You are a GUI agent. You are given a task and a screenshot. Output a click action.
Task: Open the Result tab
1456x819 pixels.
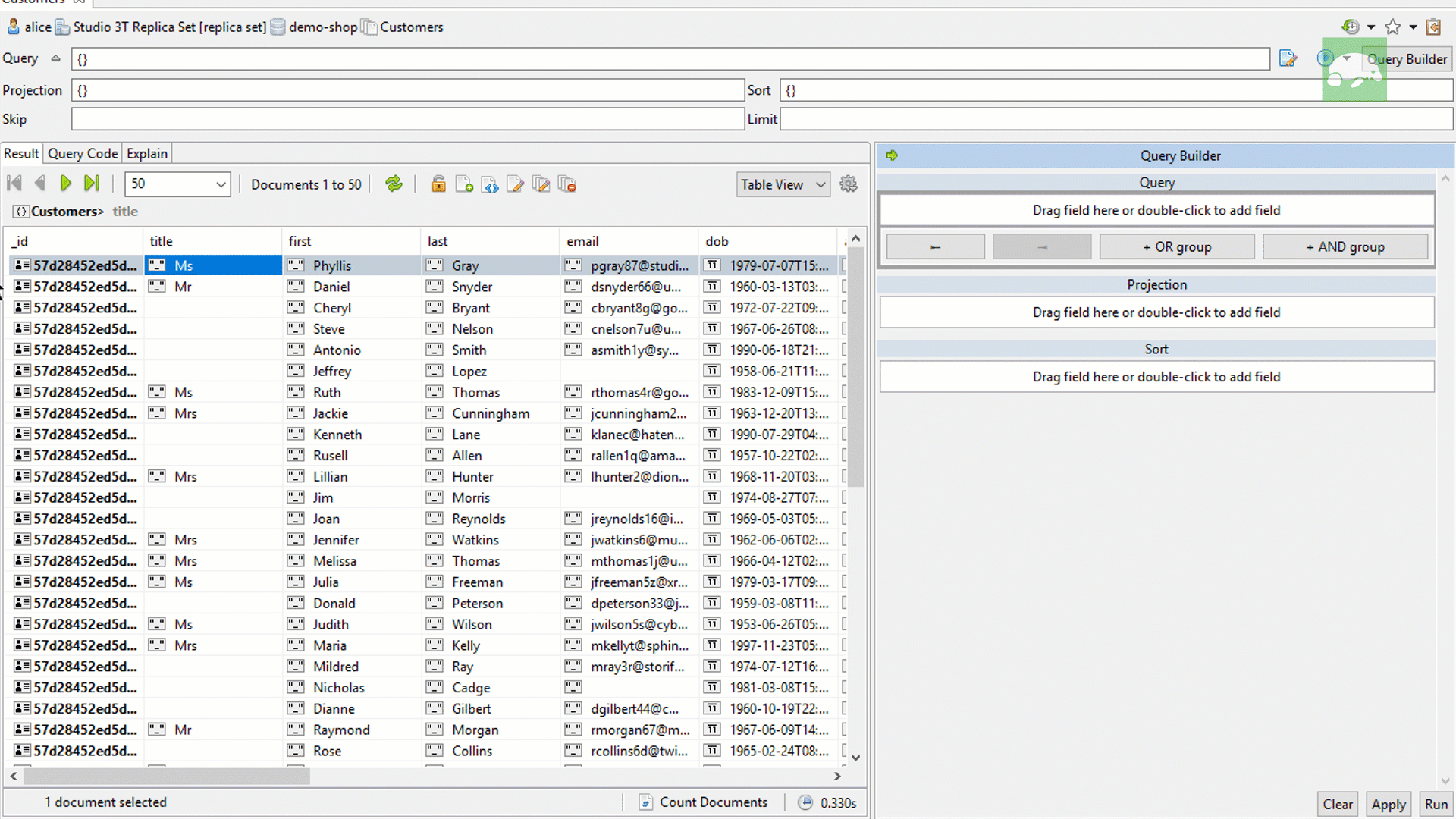pos(21,153)
